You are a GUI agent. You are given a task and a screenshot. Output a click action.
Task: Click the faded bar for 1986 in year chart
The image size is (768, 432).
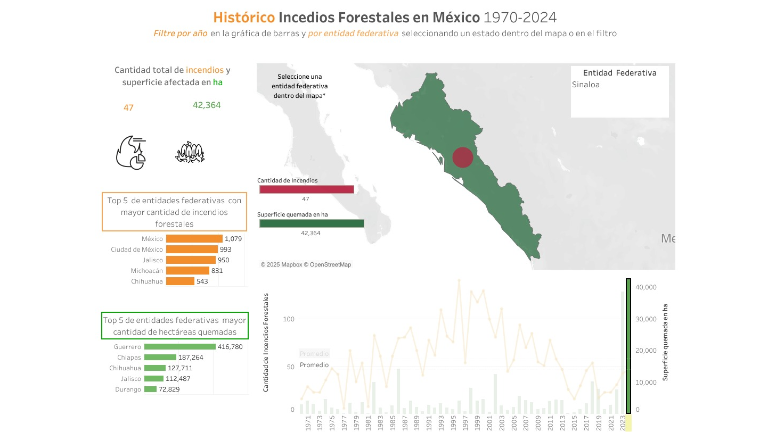pyautogui.click(x=398, y=391)
